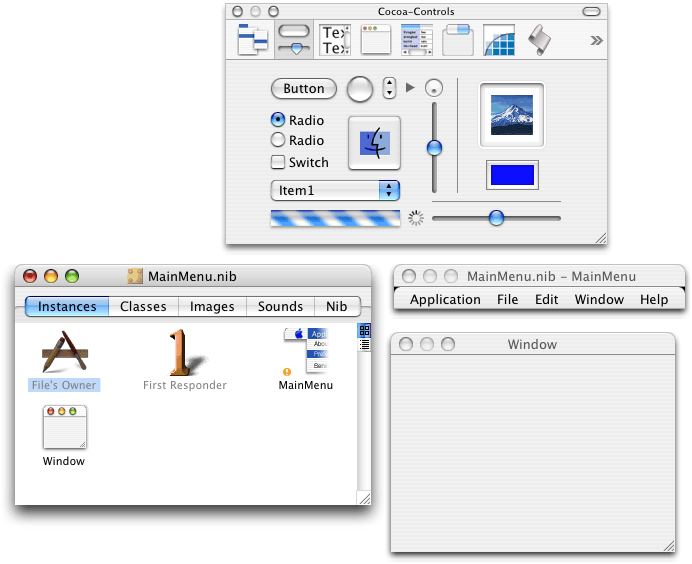Click the Cocoa-Controls toolbar toggle pill button

coord(591,11)
